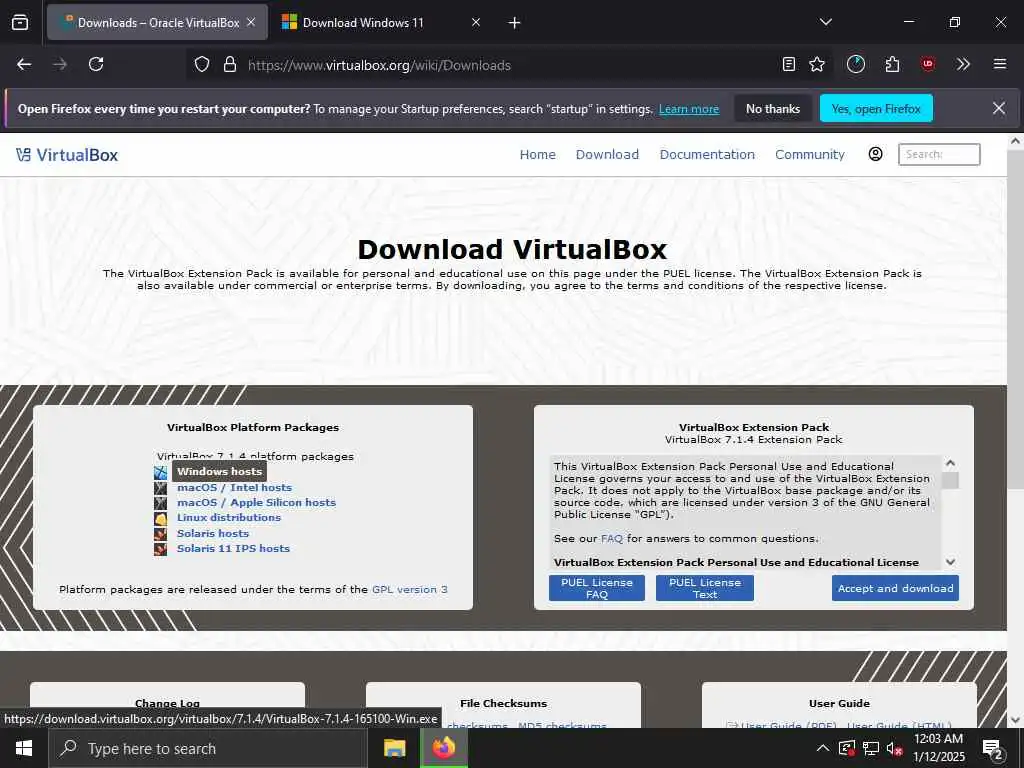
Task: Click the padlock site info icon
Action: [x=229, y=65]
